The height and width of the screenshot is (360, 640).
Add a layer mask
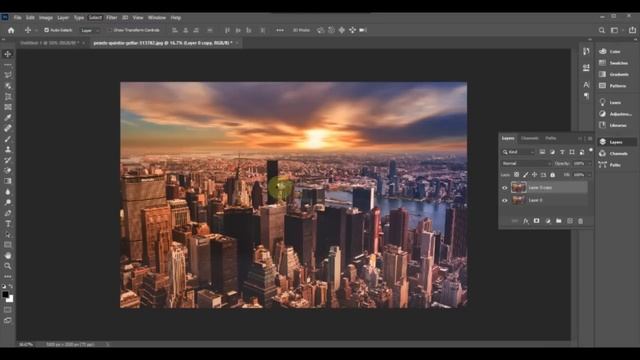tap(537, 221)
